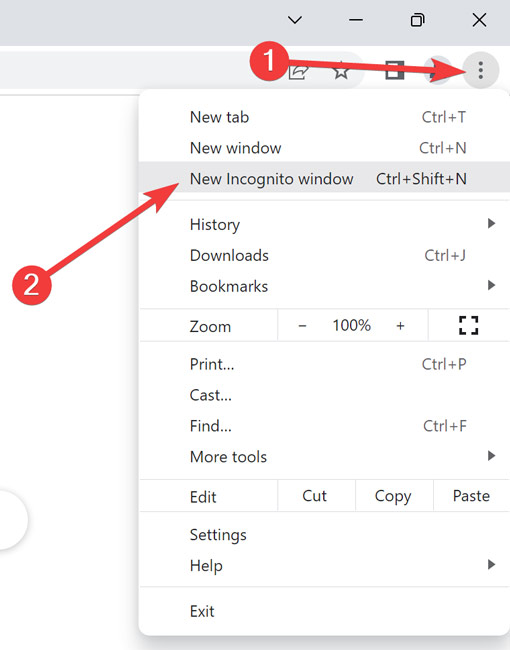
Task: Select Find... menu option
Action: click(325, 426)
